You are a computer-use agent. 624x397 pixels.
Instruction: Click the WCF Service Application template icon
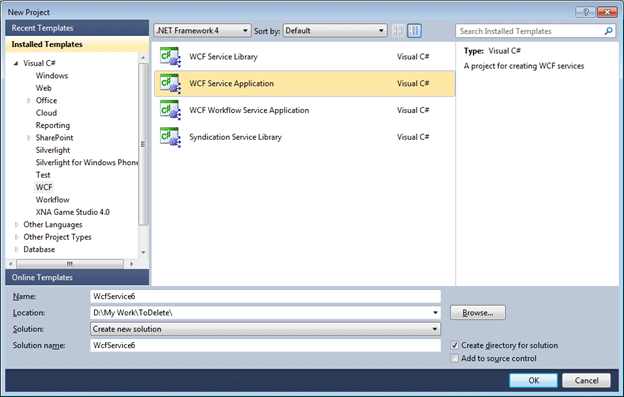170,84
